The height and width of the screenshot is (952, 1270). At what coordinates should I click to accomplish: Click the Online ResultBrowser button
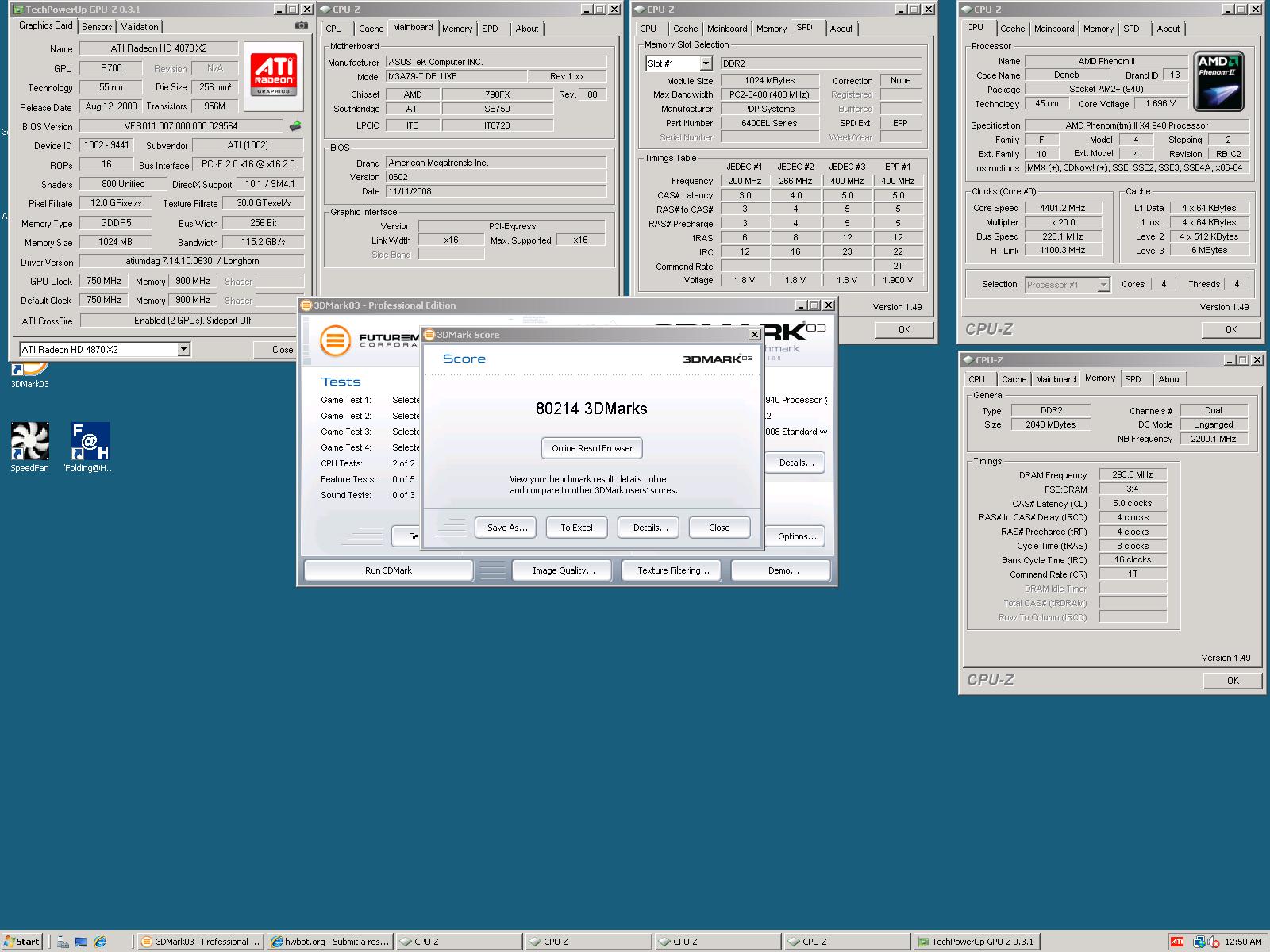(x=592, y=448)
